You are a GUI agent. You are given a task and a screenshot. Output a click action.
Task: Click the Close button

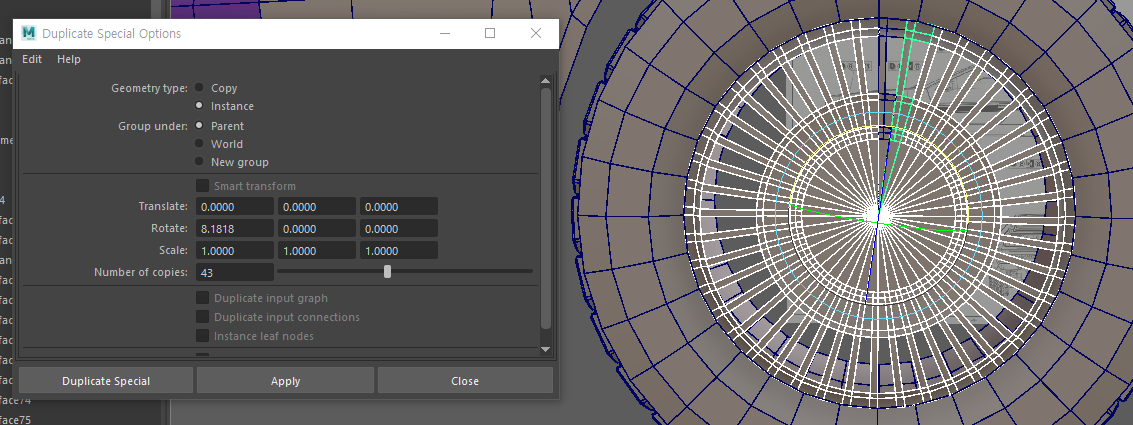(465, 381)
